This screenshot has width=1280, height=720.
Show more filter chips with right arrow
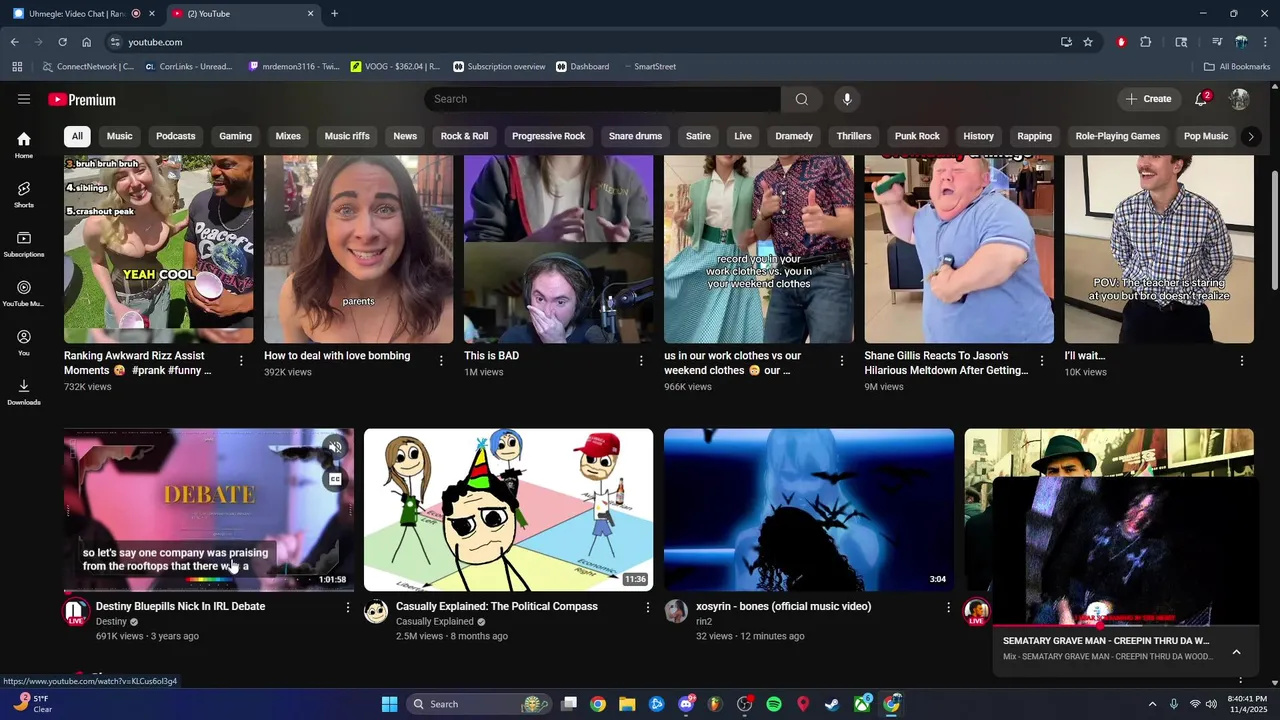pyautogui.click(x=1250, y=136)
